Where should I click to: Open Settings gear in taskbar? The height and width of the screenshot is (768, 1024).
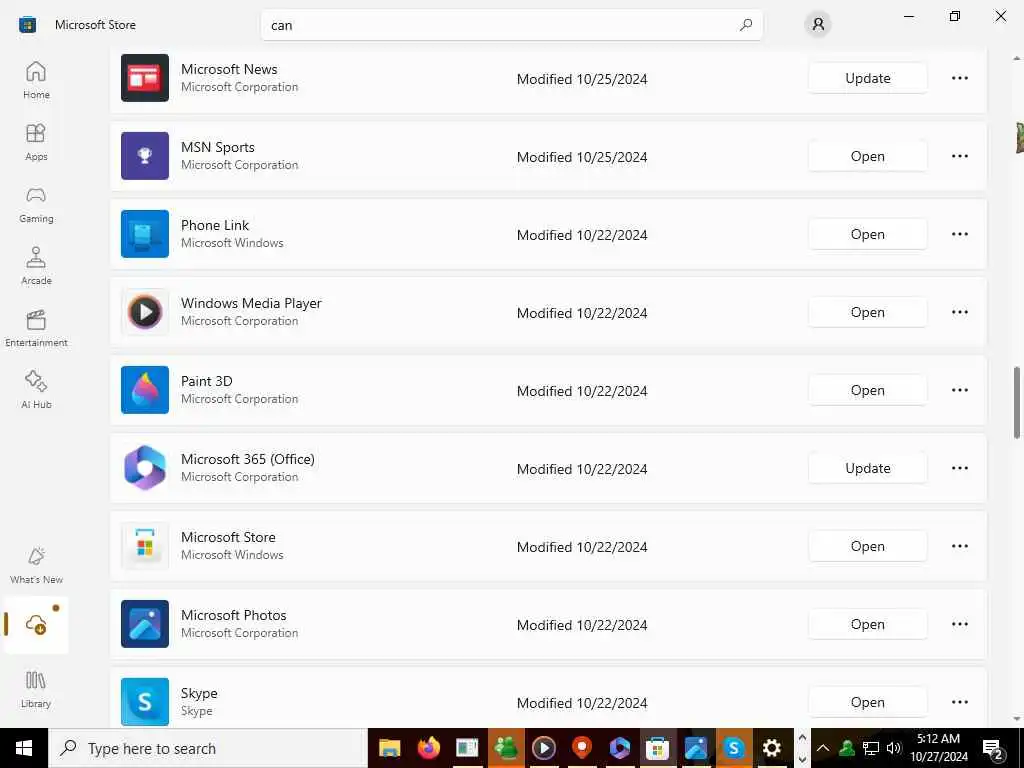771,748
